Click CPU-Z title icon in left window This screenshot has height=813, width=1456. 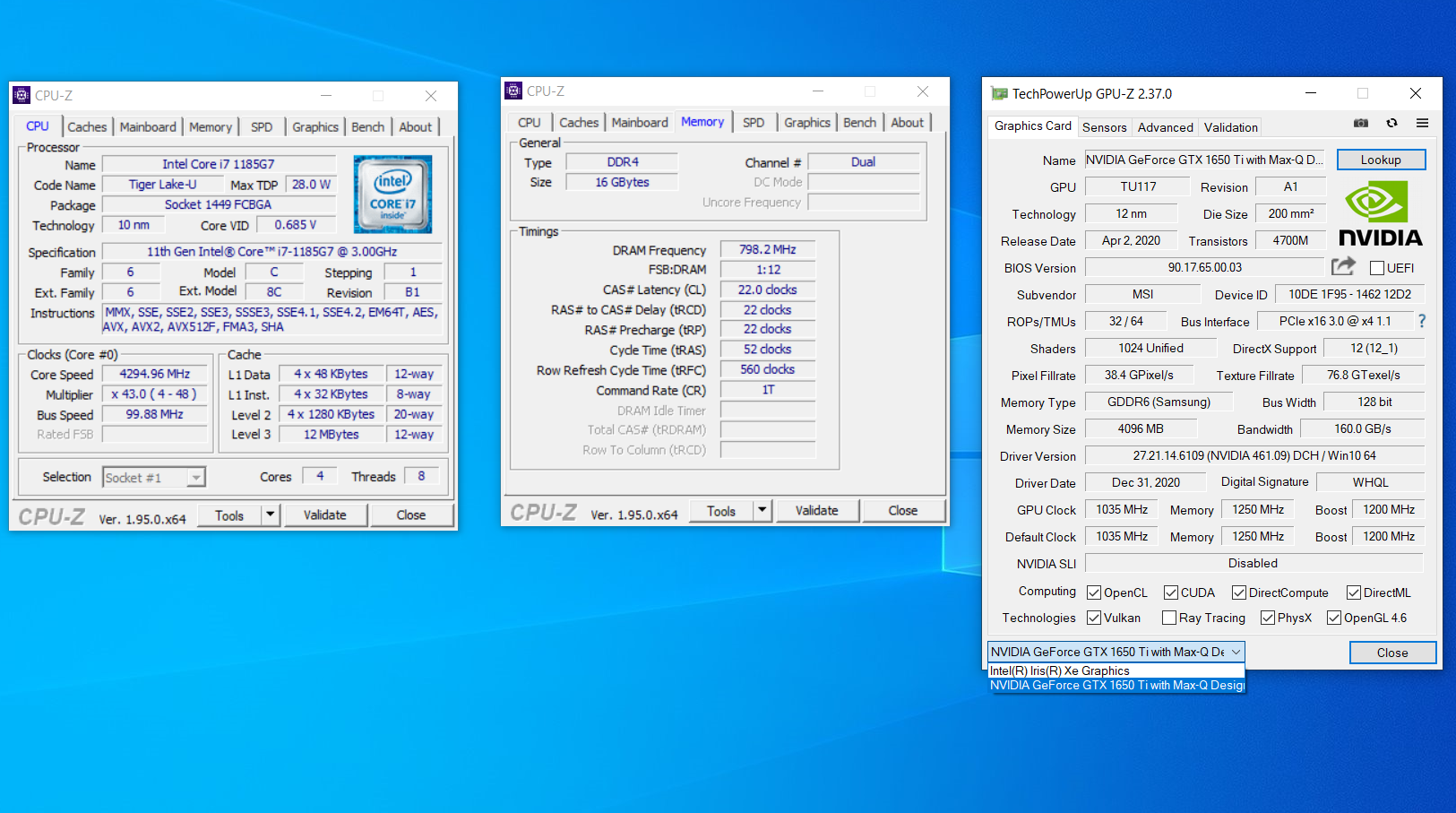pyautogui.click(x=22, y=95)
